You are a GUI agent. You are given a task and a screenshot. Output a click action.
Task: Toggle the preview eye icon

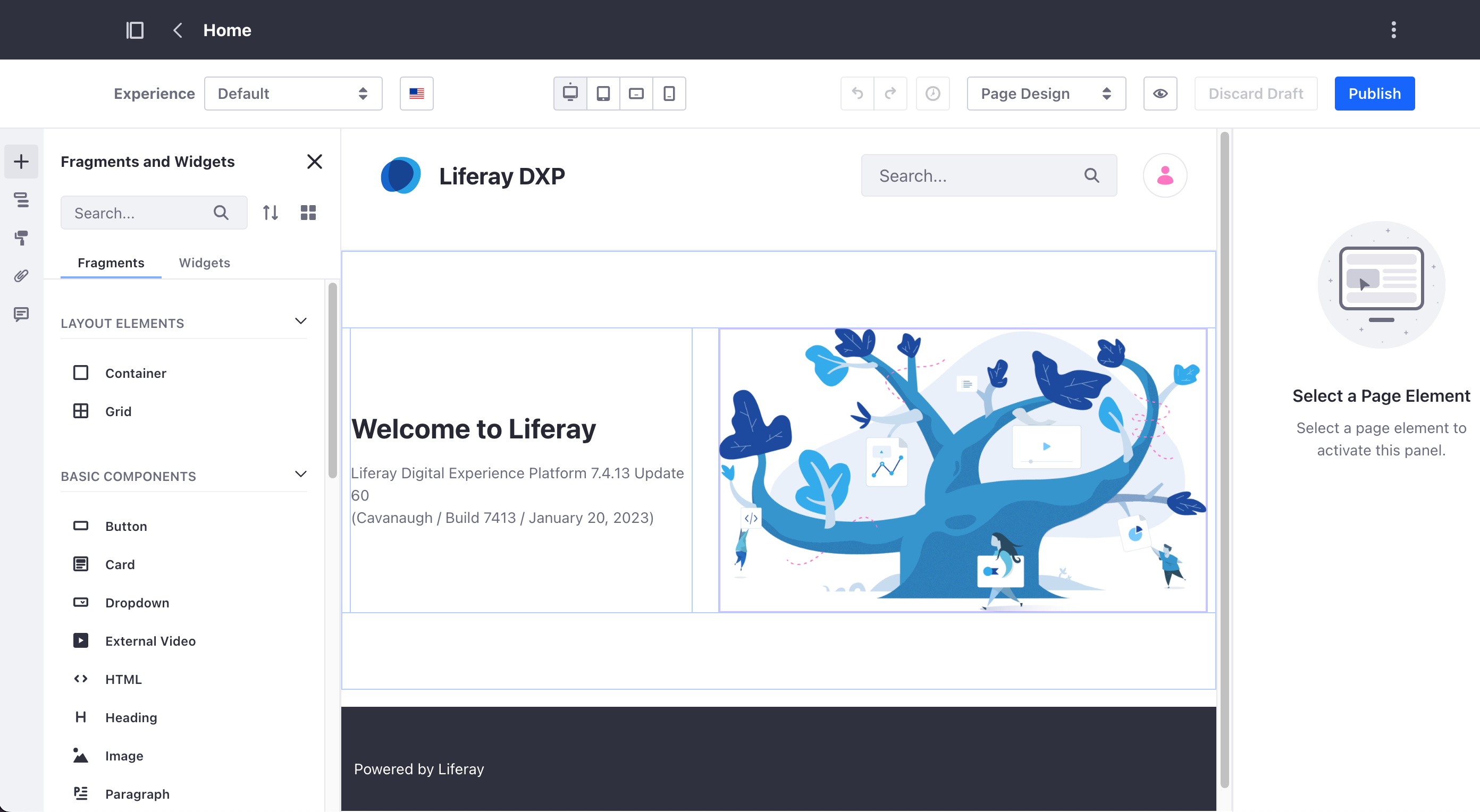tap(1160, 93)
